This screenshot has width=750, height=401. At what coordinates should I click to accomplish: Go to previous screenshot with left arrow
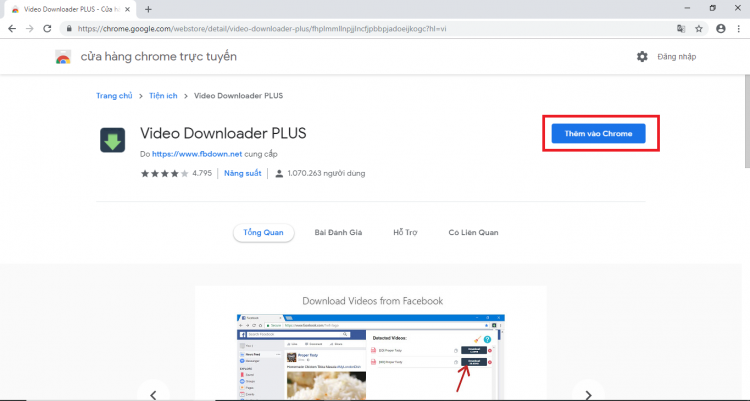(x=154, y=395)
